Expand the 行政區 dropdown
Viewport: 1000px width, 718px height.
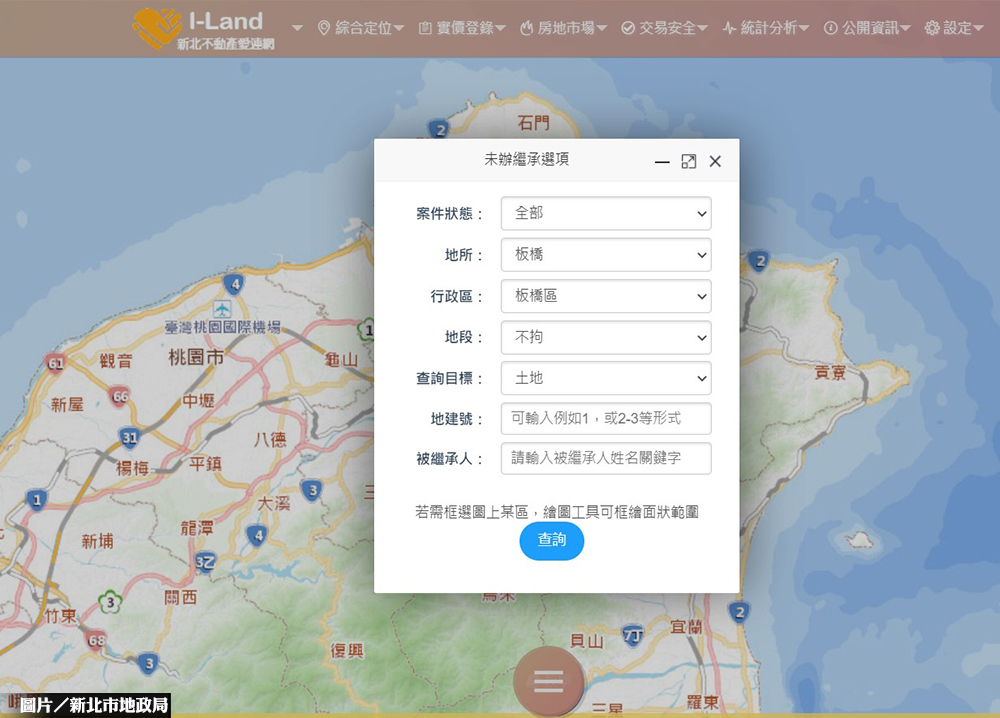point(606,296)
